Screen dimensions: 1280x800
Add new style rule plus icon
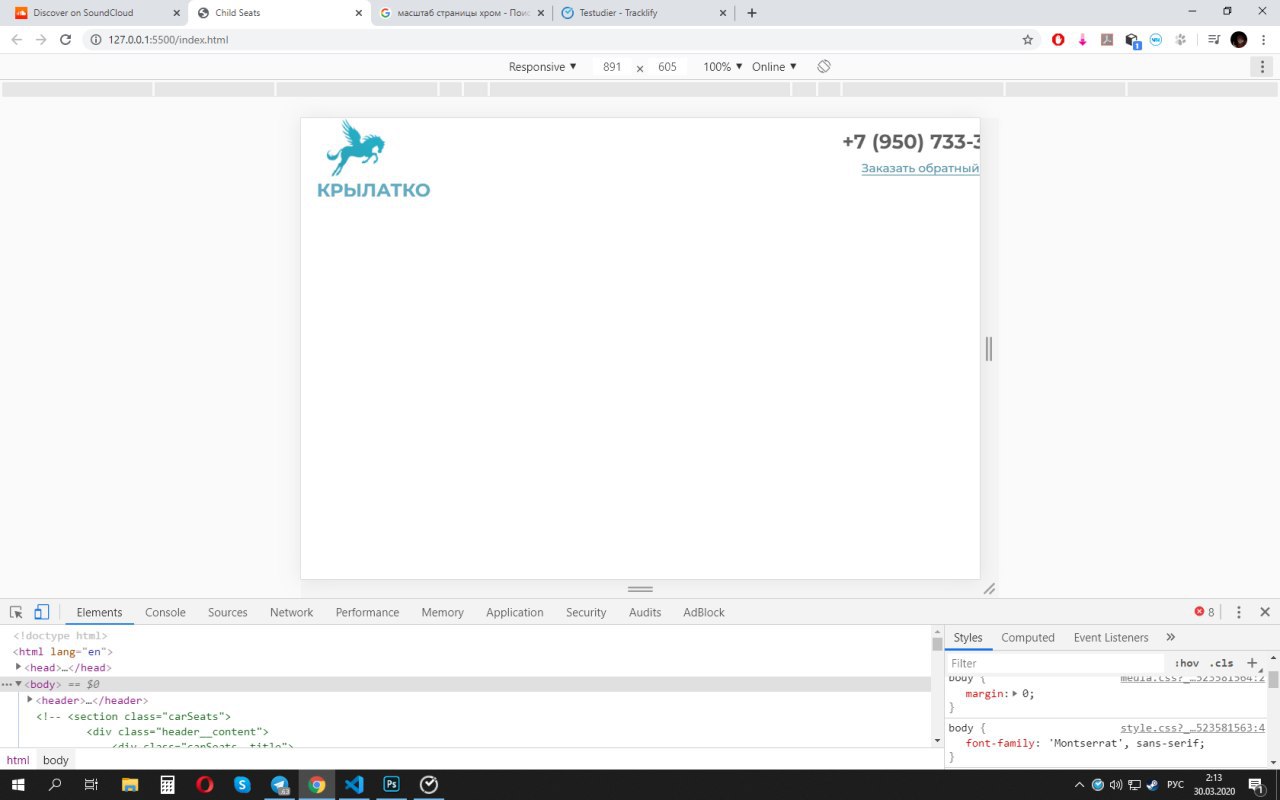pos(1251,663)
